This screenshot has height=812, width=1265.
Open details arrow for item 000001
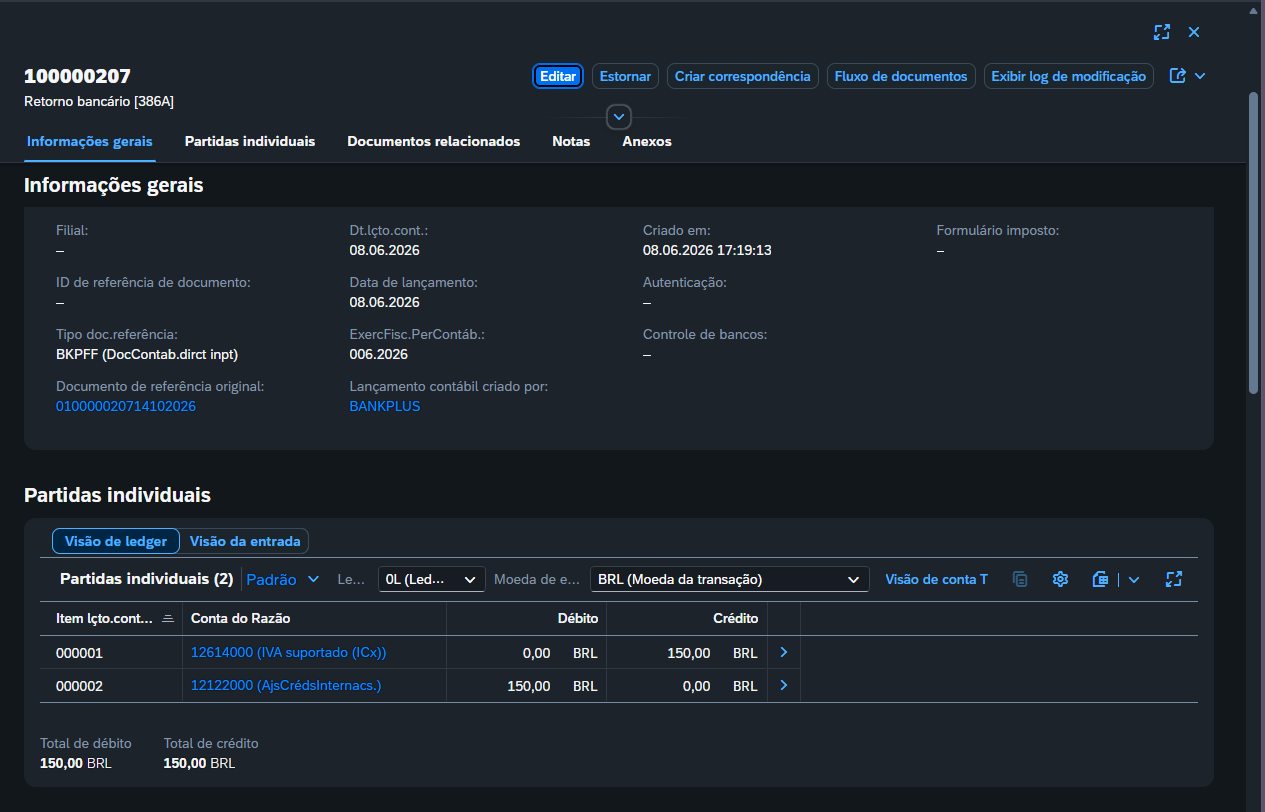tap(783, 653)
